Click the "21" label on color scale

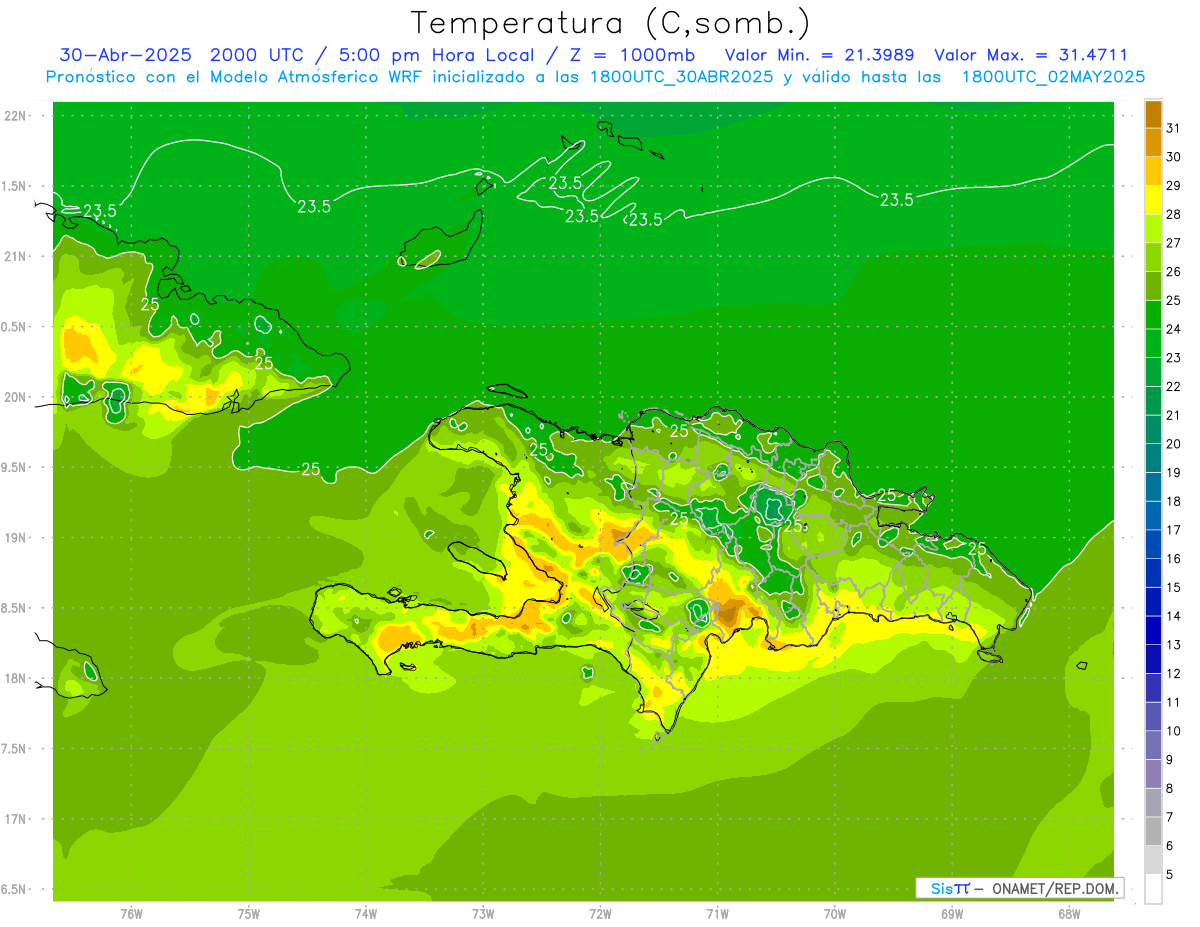(1174, 415)
